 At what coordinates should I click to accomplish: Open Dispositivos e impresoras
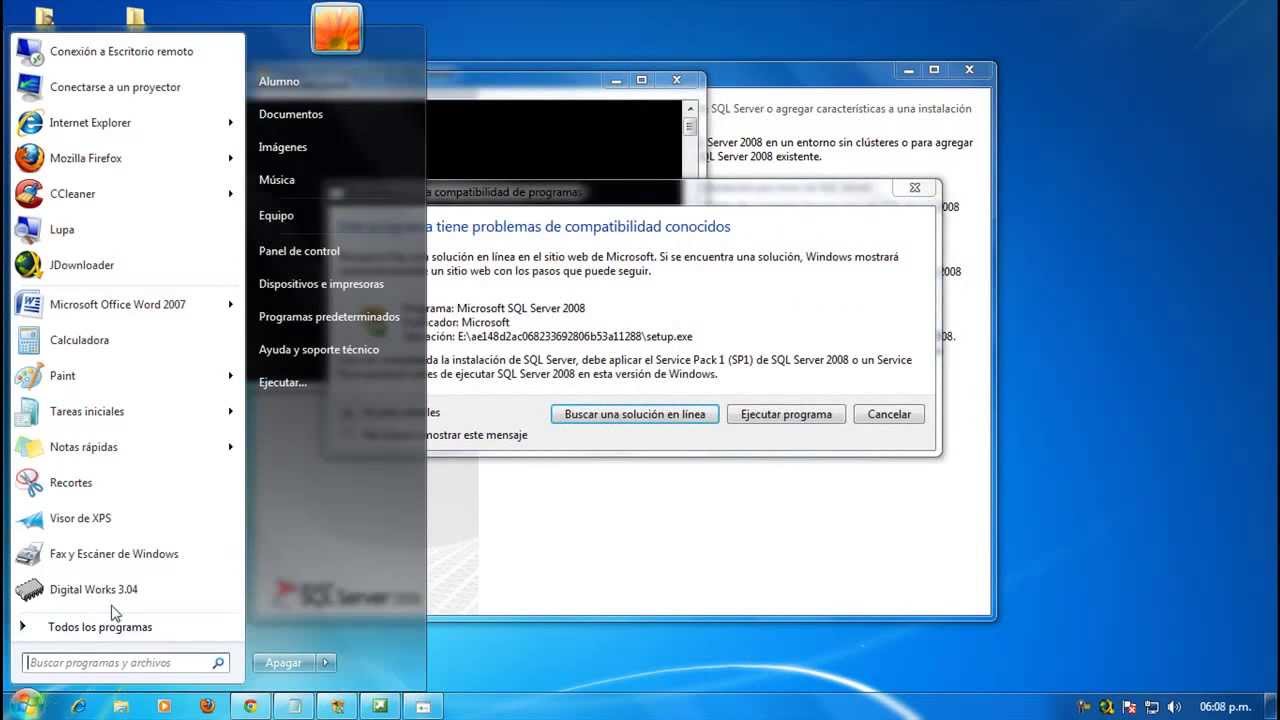pyautogui.click(x=321, y=284)
